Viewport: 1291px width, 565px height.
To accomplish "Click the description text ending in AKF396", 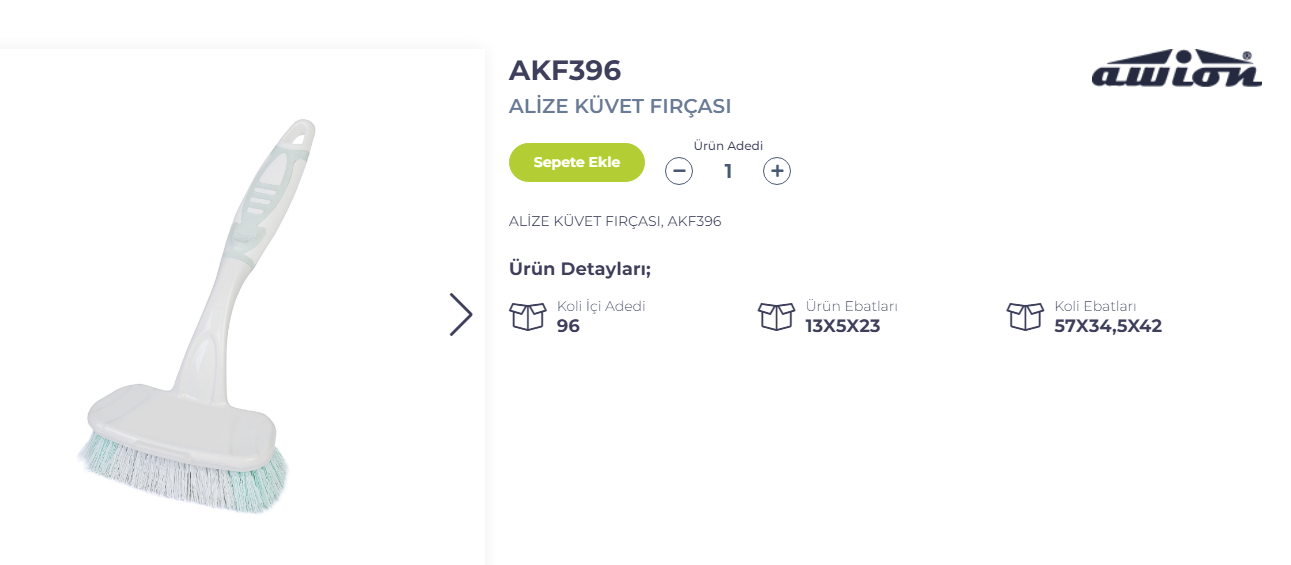I will click(615, 221).
